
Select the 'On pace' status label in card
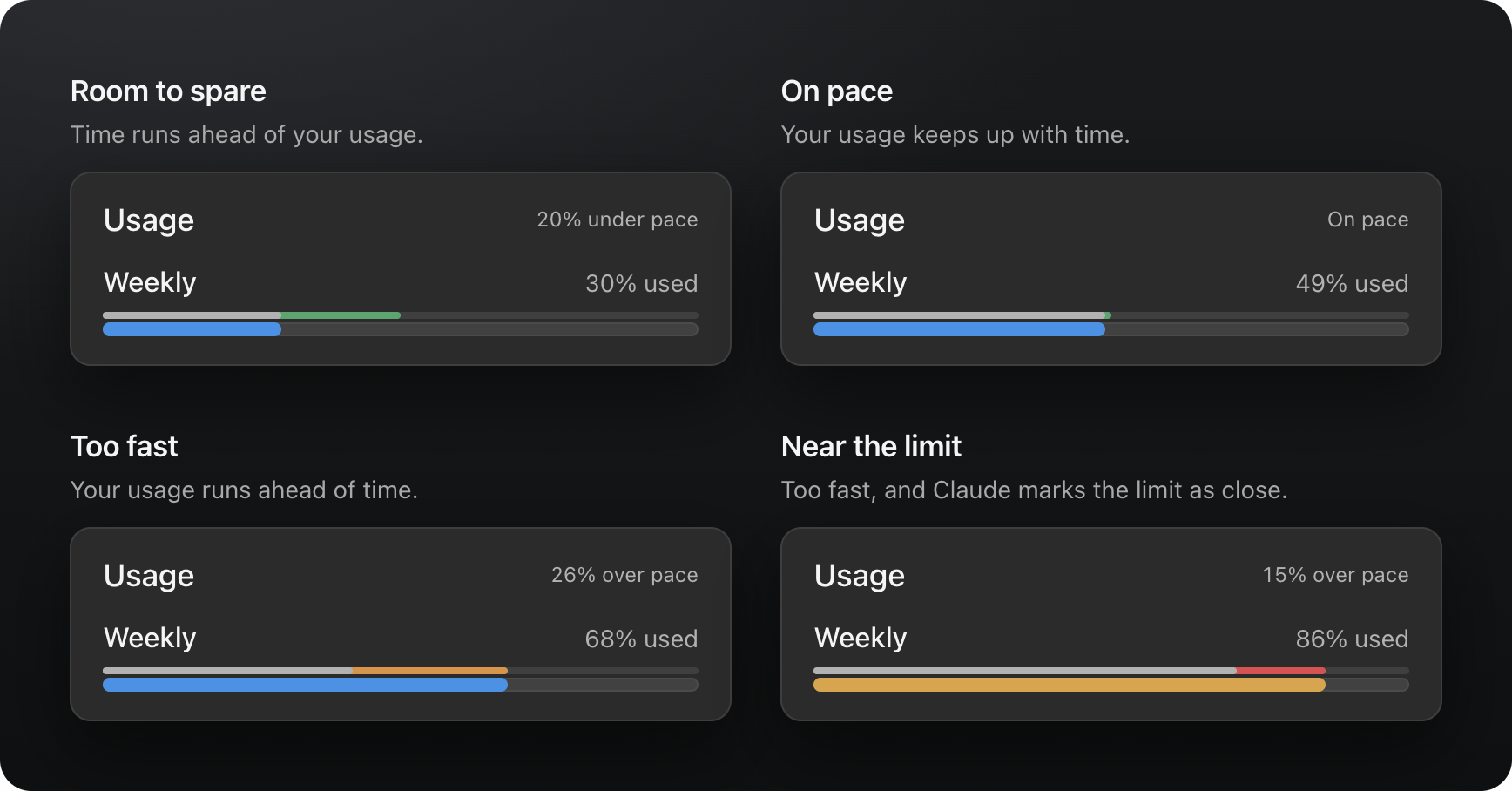[x=1367, y=220]
